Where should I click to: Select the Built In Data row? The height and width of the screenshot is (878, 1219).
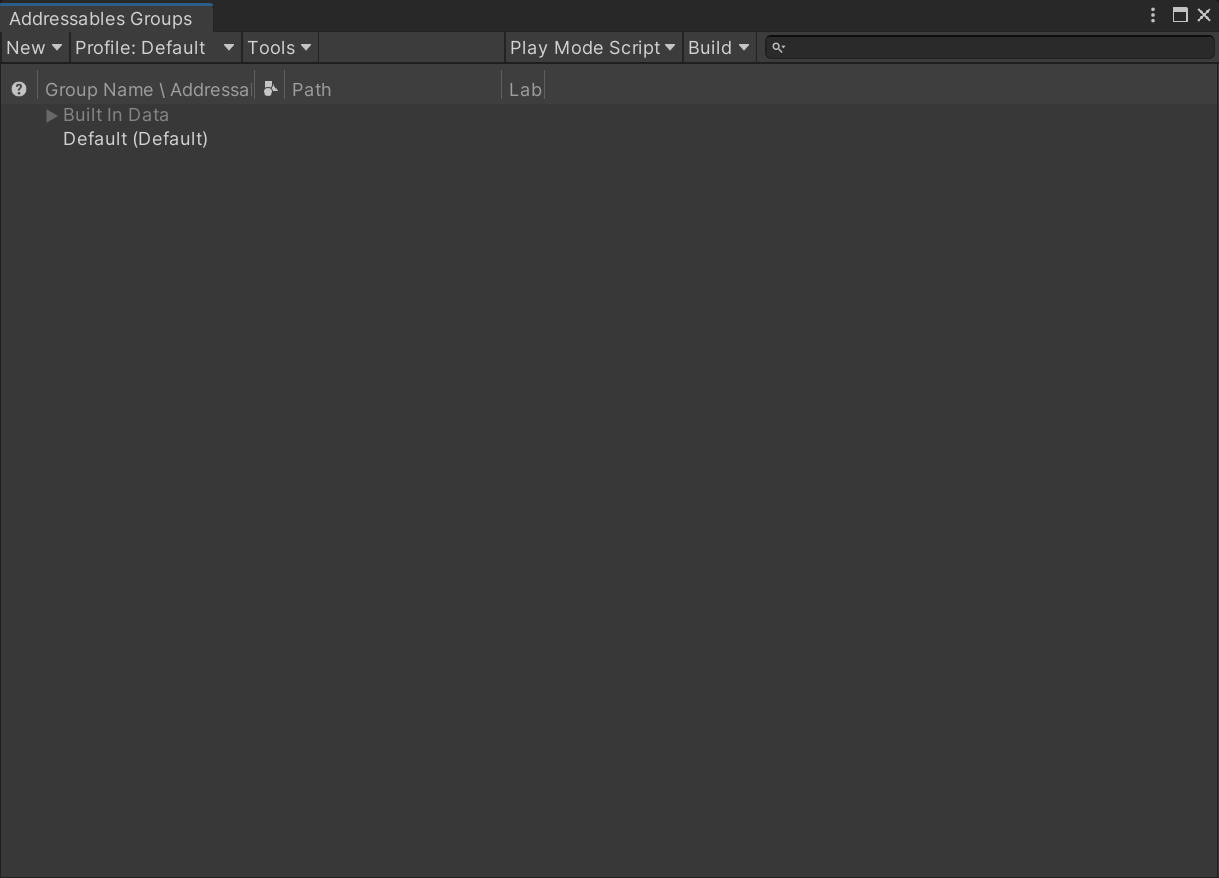pos(609,115)
